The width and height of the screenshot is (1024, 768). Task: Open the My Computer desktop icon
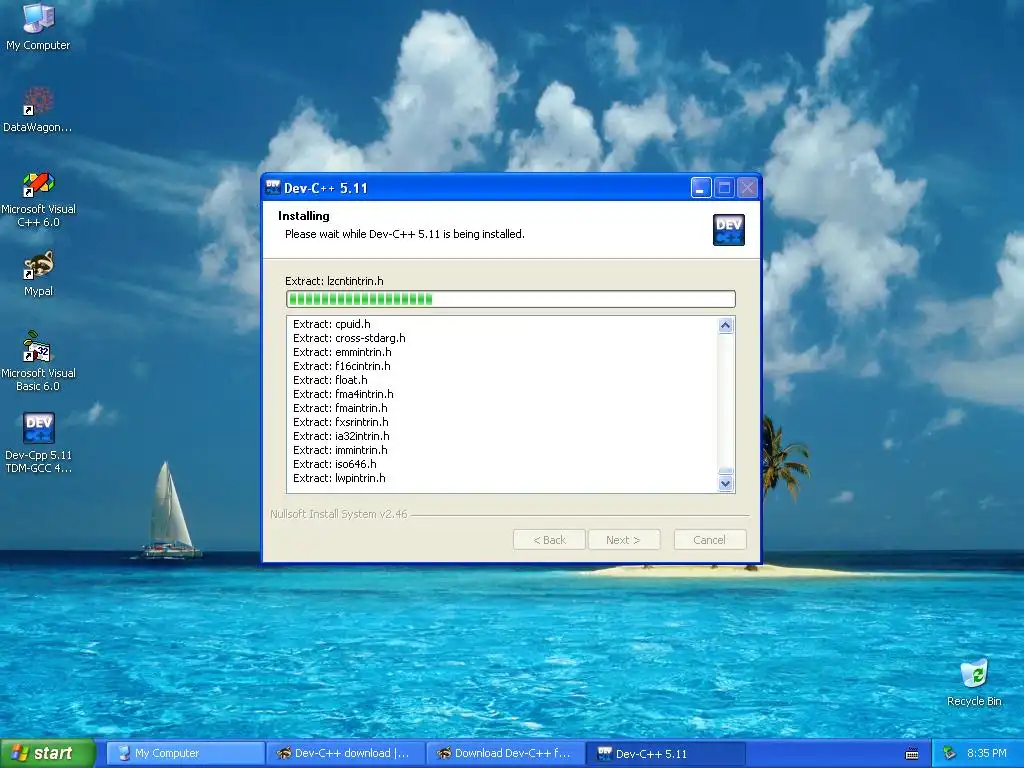pyautogui.click(x=38, y=26)
